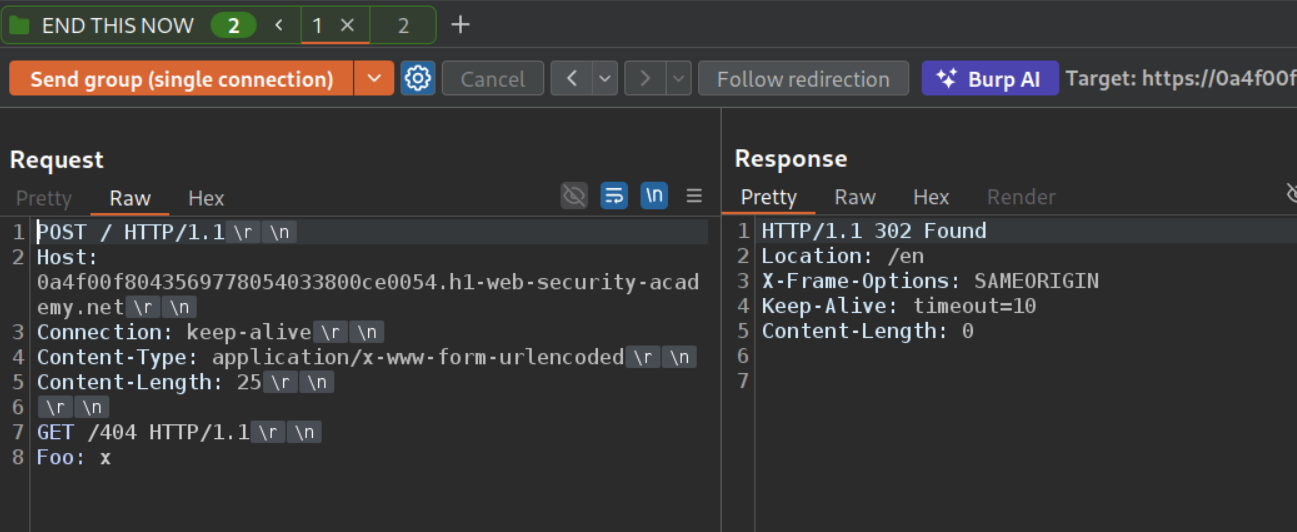Switch Response view to the Raw tab
This screenshot has height=532, width=1297.
855,197
